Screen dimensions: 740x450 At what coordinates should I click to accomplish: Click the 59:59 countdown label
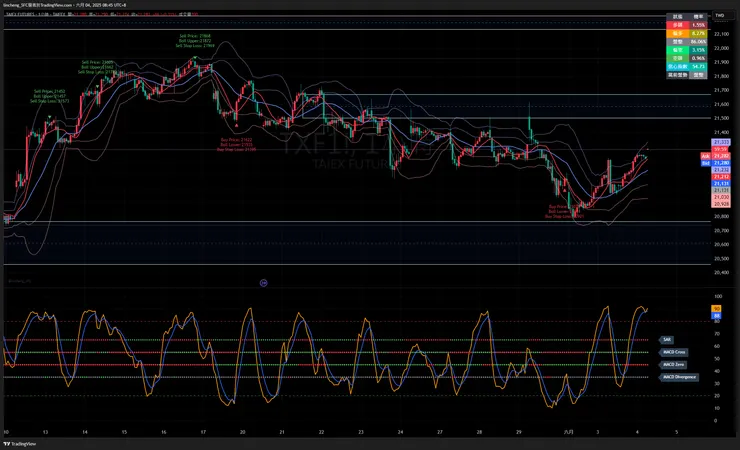tap(721, 149)
